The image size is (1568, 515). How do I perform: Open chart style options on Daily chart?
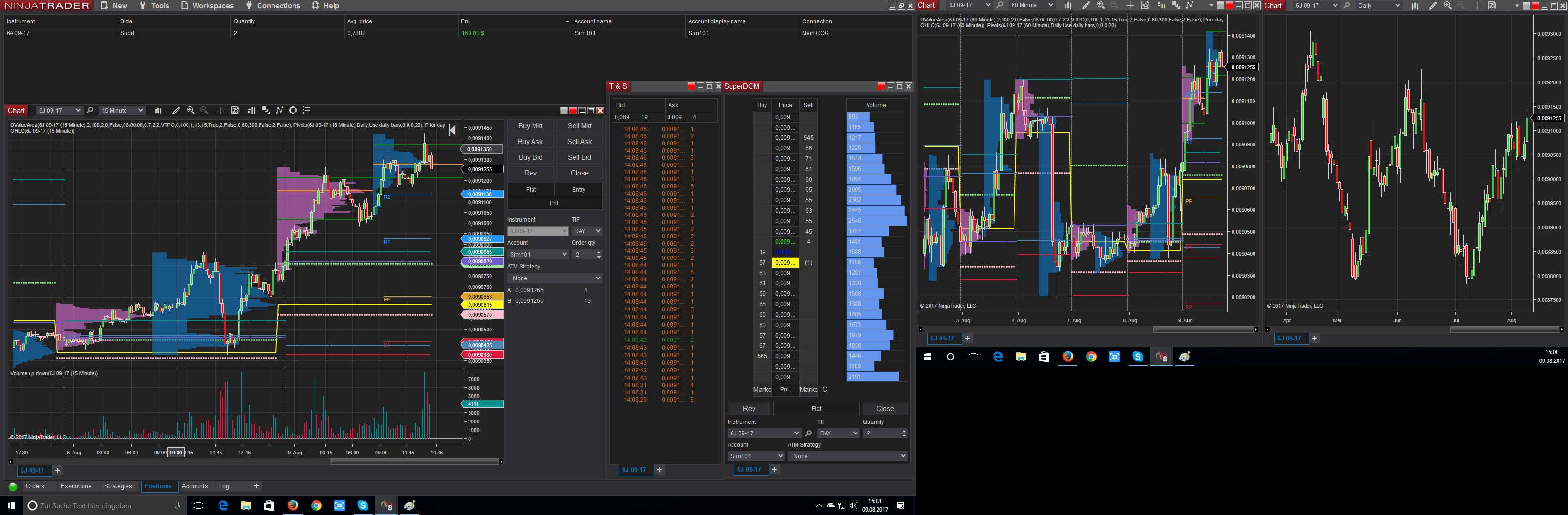tap(1415, 5)
